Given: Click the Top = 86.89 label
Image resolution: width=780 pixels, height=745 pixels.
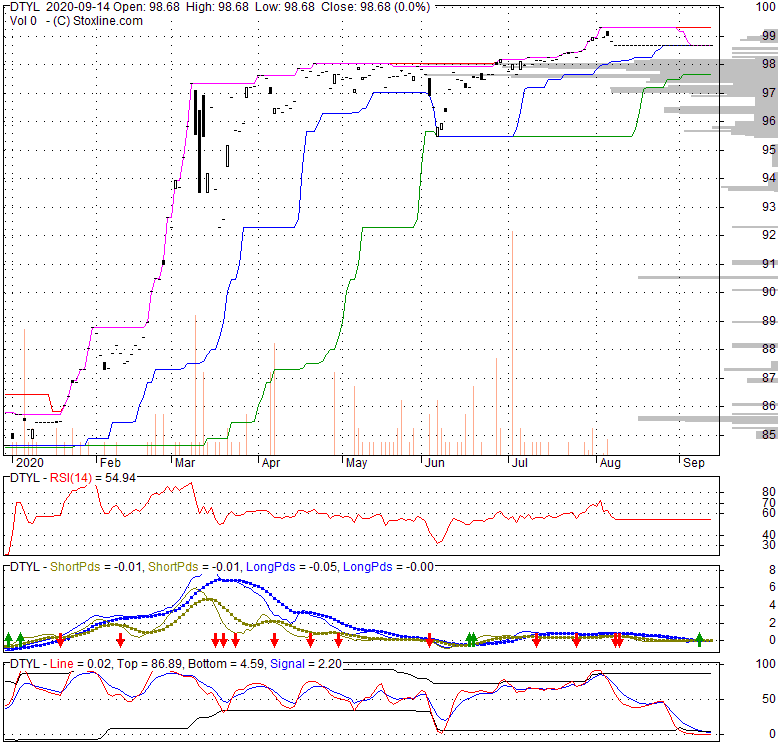Looking at the screenshot, I should (126, 664).
